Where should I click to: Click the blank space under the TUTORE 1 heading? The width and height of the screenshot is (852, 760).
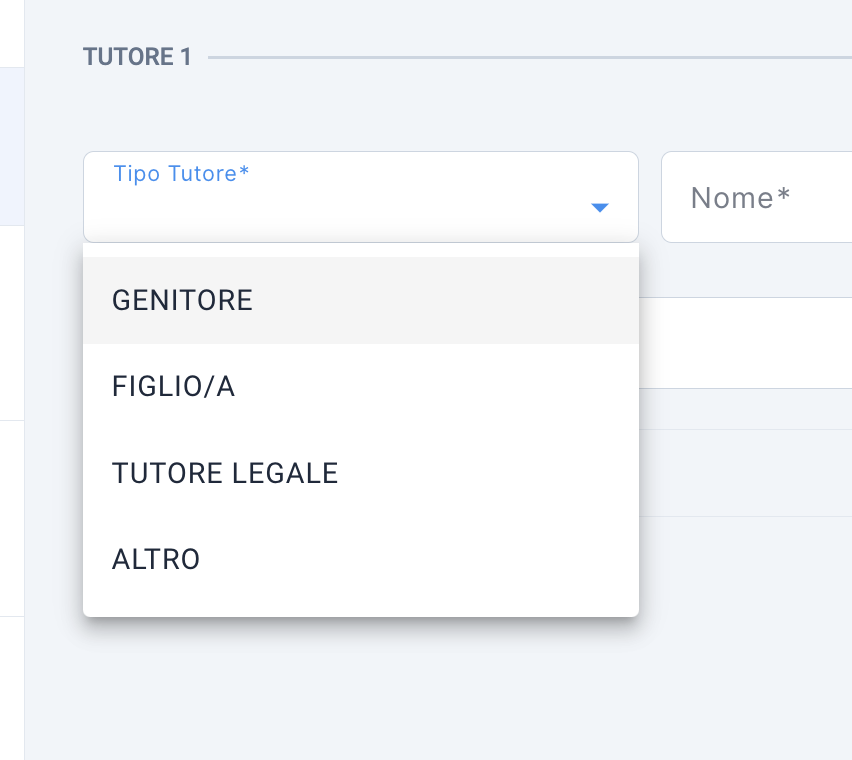tap(360, 110)
